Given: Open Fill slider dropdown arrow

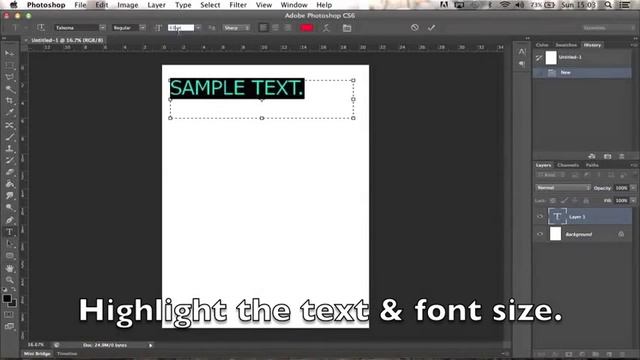Looking at the screenshot, I should pyautogui.click(x=633, y=200).
